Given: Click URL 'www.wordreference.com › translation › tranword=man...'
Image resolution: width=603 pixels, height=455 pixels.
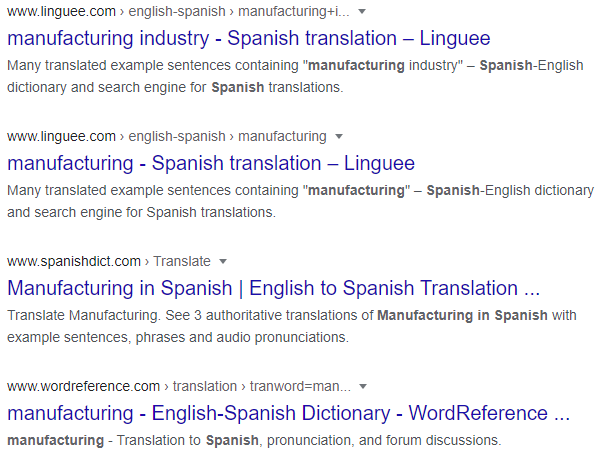Looking at the screenshot, I should click(x=179, y=386).
